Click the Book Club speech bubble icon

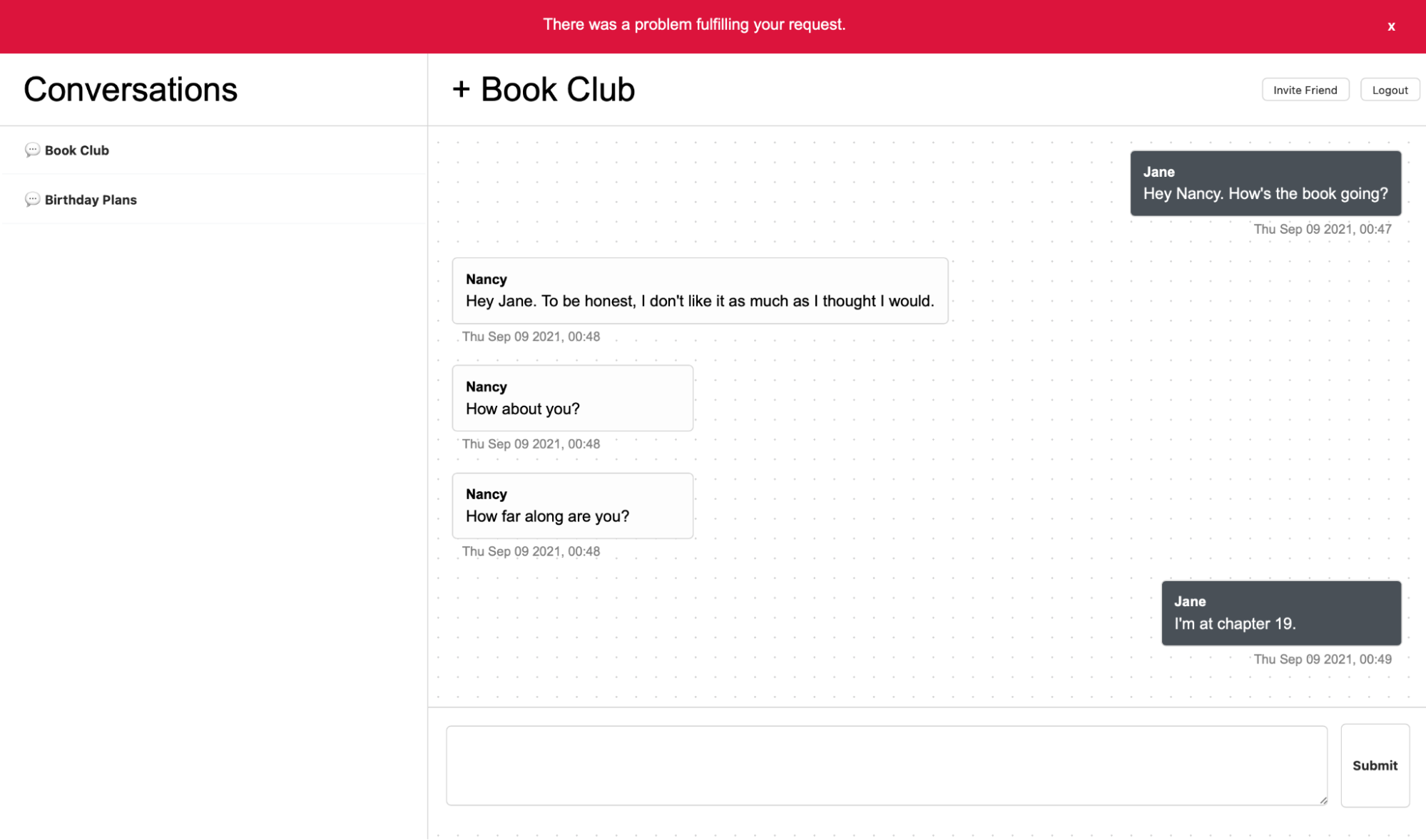(32, 150)
